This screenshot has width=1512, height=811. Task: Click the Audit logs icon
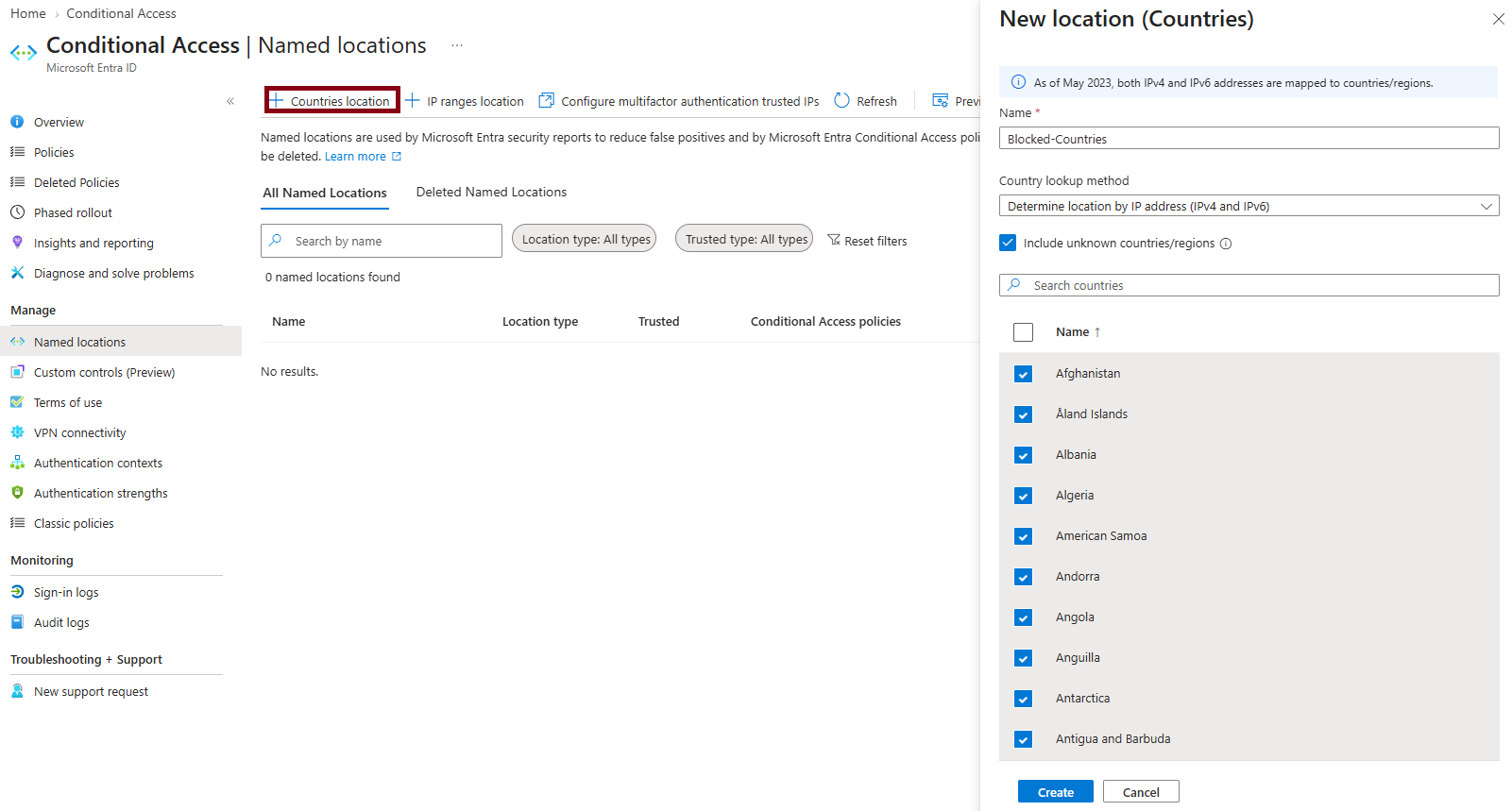tap(17, 622)
